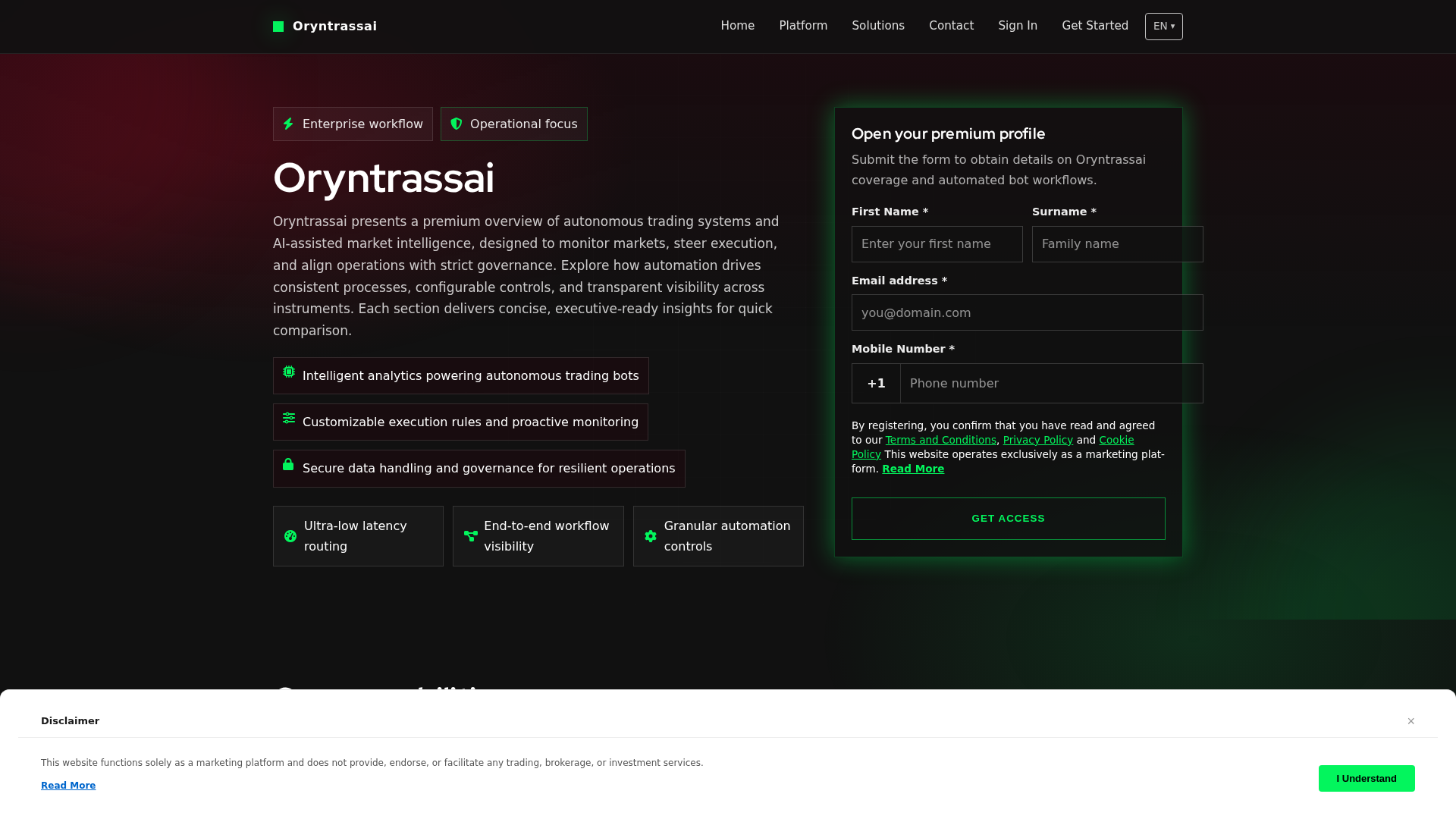
Task: Select Get Started in the navigation
Action: click(x=1095, y=26)
